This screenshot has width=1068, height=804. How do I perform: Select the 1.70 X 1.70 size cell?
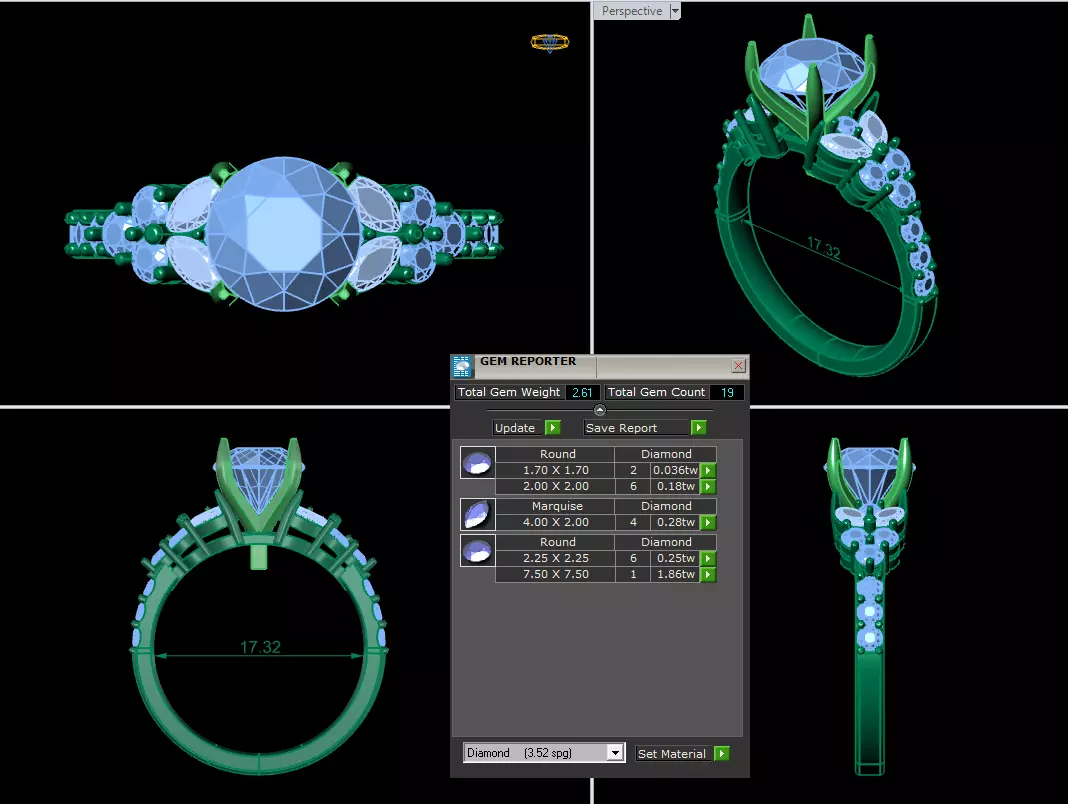point(556,470)
